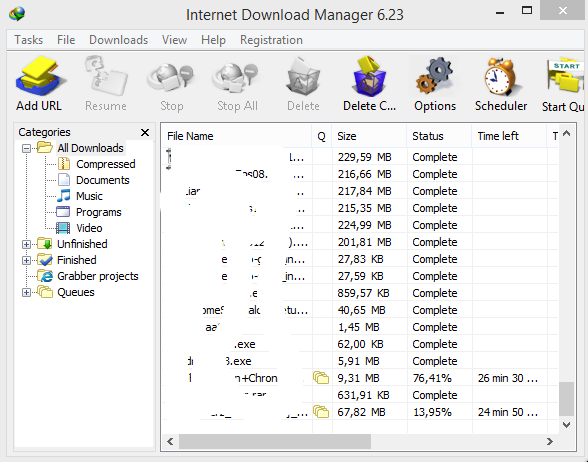Select the row sized 40,65 MB

(x=361, y=310)
